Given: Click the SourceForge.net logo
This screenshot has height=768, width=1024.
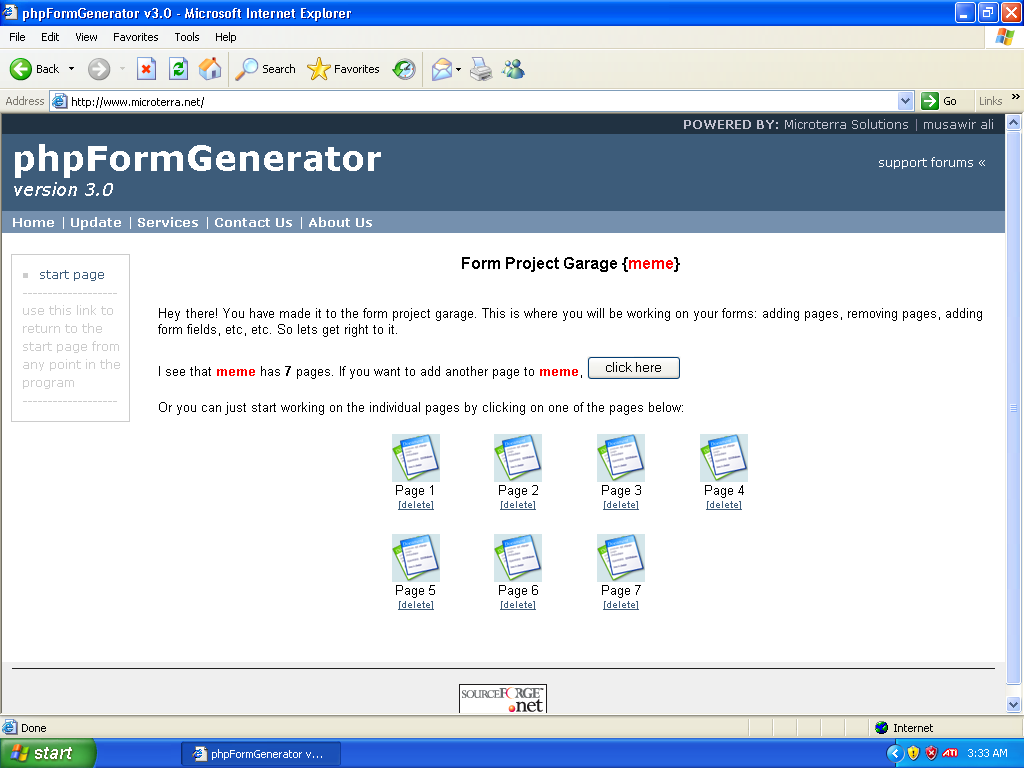Looking at the screenshot, I should pyautogui.click(x=502, y=698).
